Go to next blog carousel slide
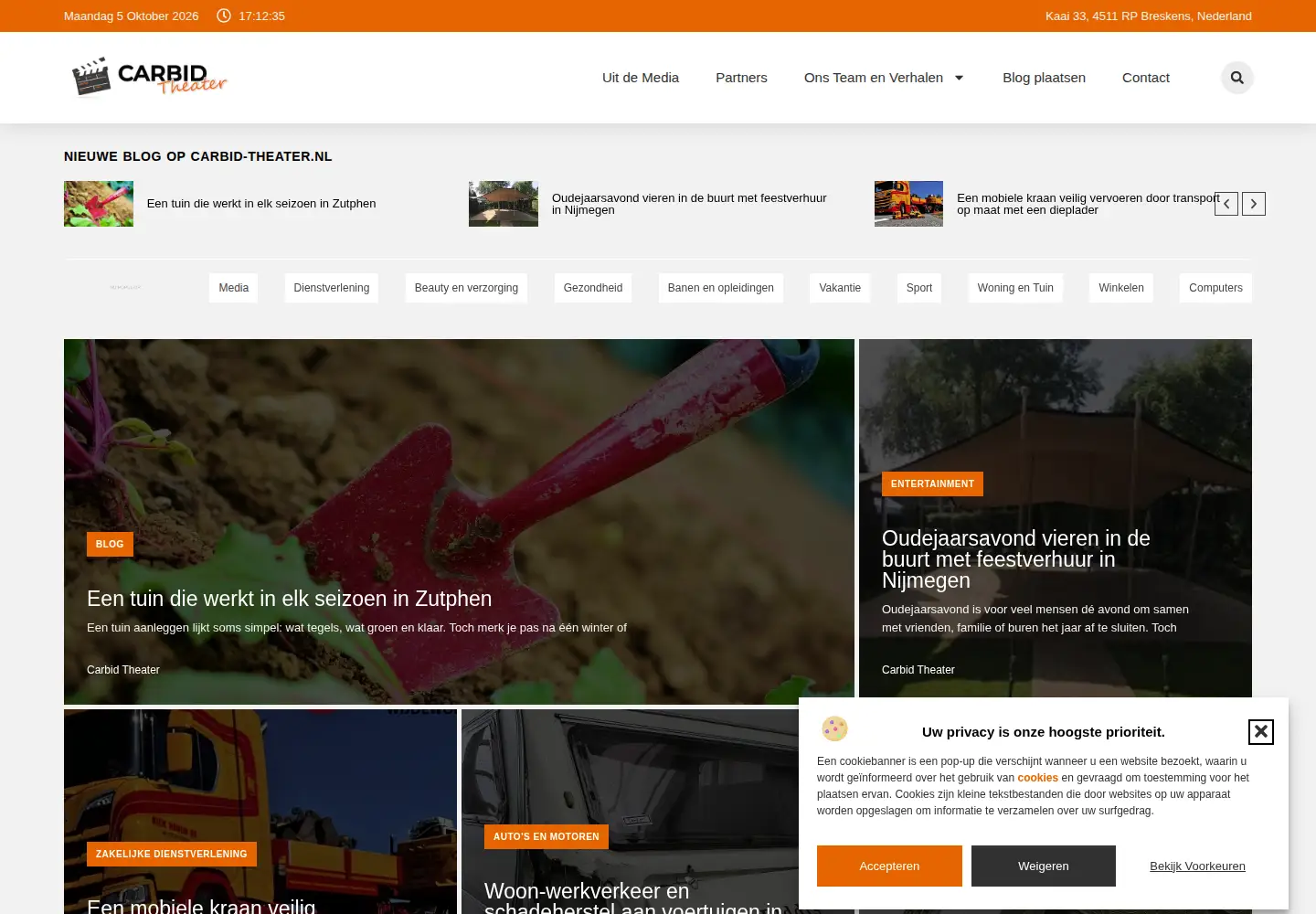This screenshot has height=914, width=1316. [1254, 204]
